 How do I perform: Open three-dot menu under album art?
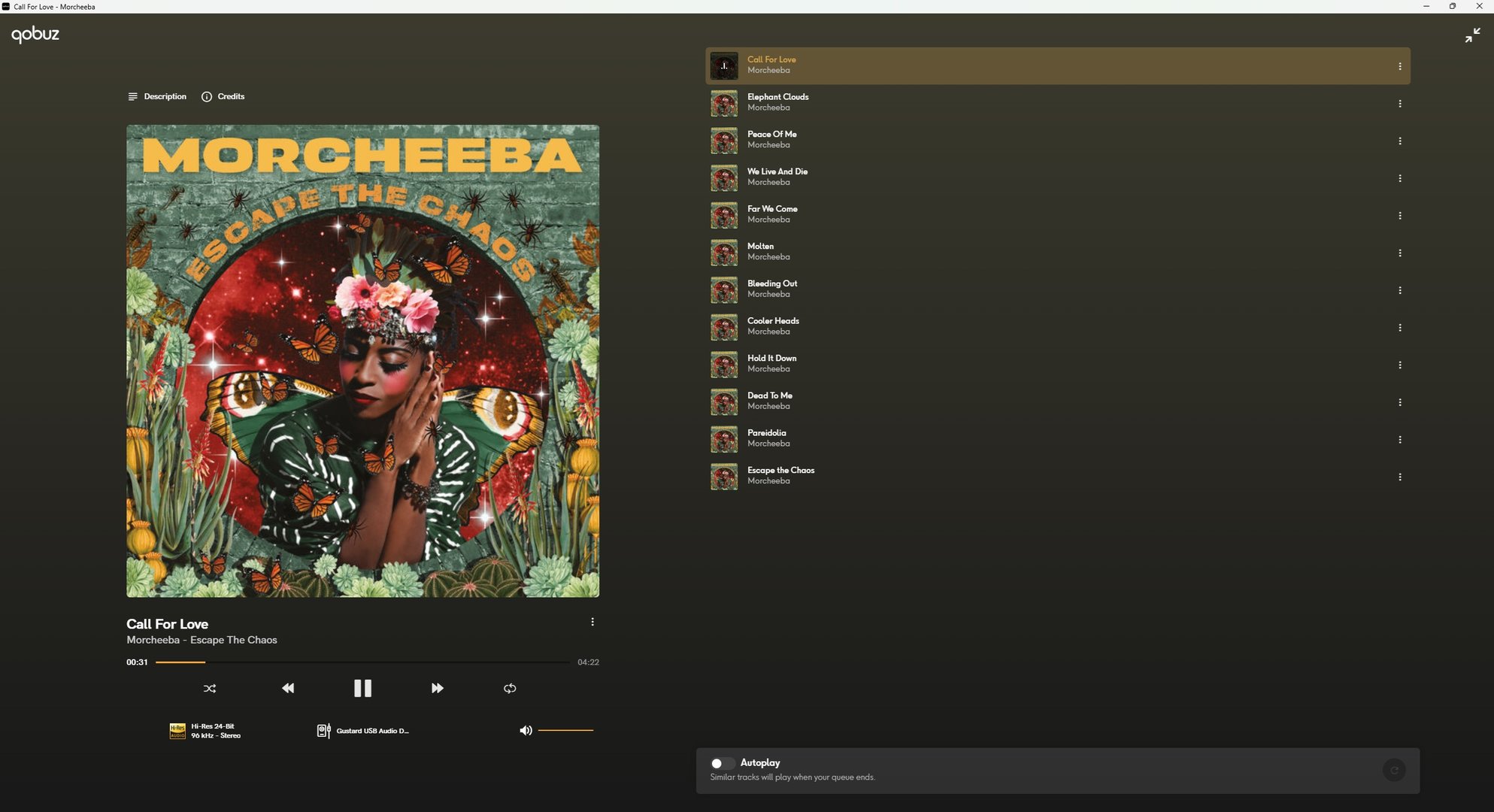[x=592, y=622]
